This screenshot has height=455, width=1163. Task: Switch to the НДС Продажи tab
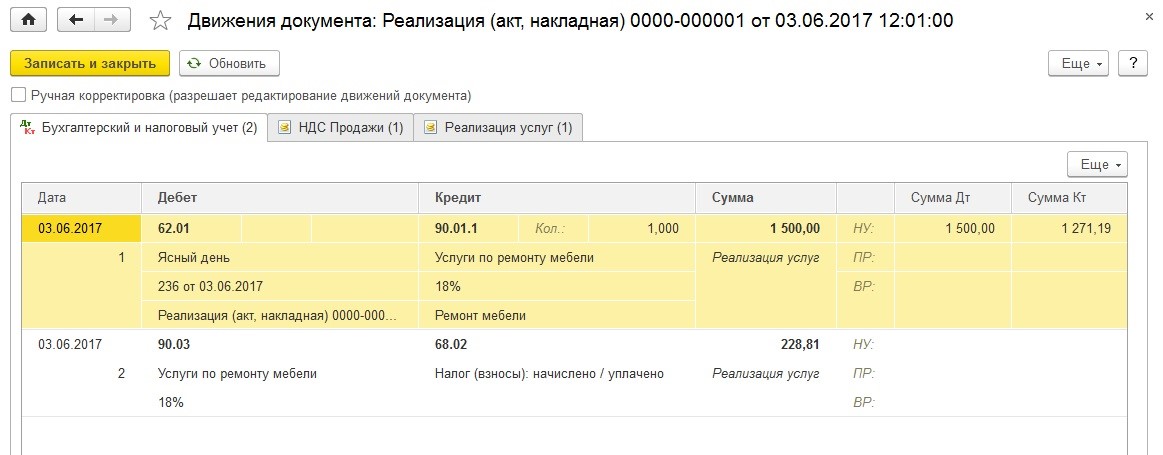[340, 128]
